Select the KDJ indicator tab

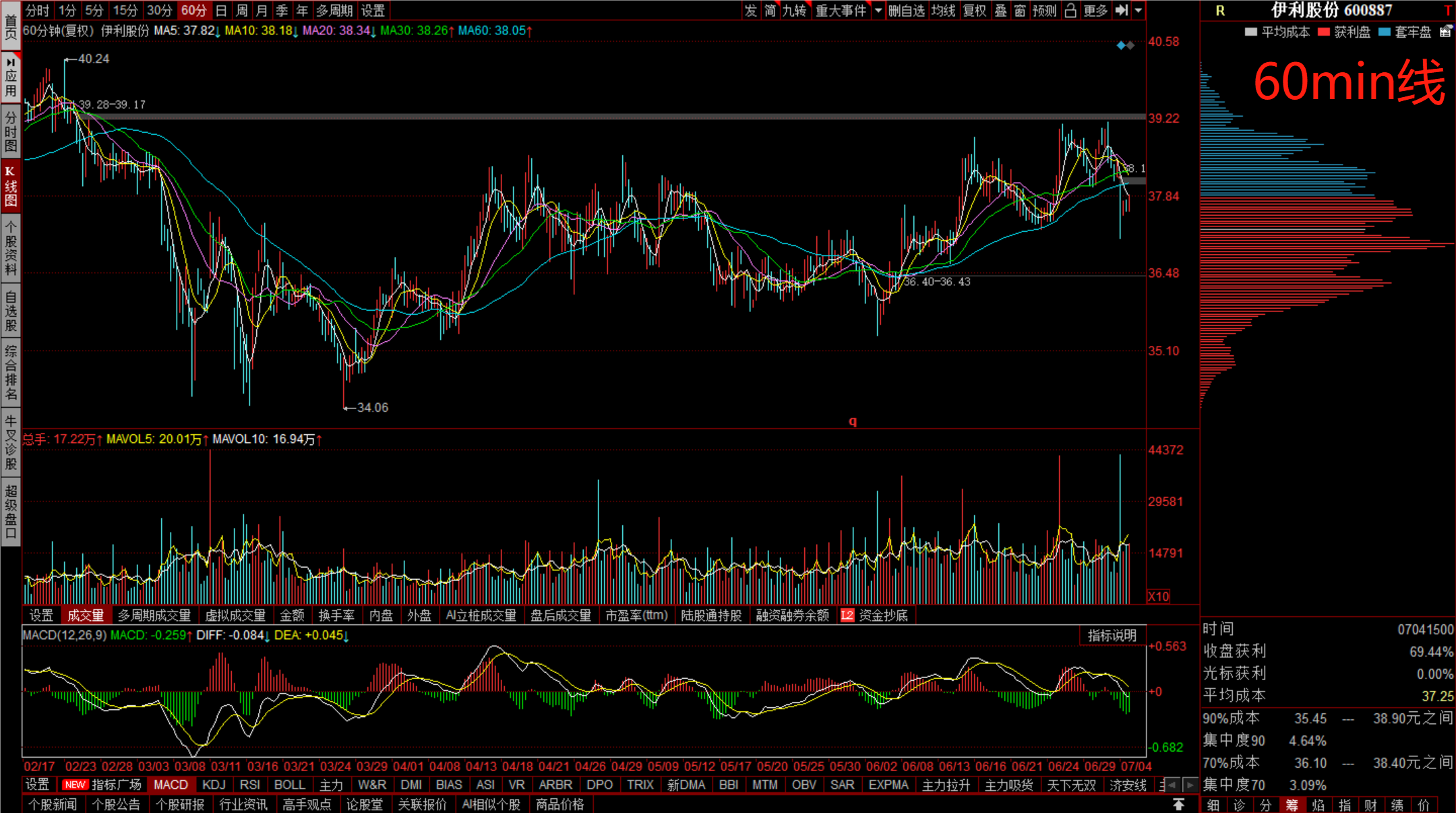(214, 785)
